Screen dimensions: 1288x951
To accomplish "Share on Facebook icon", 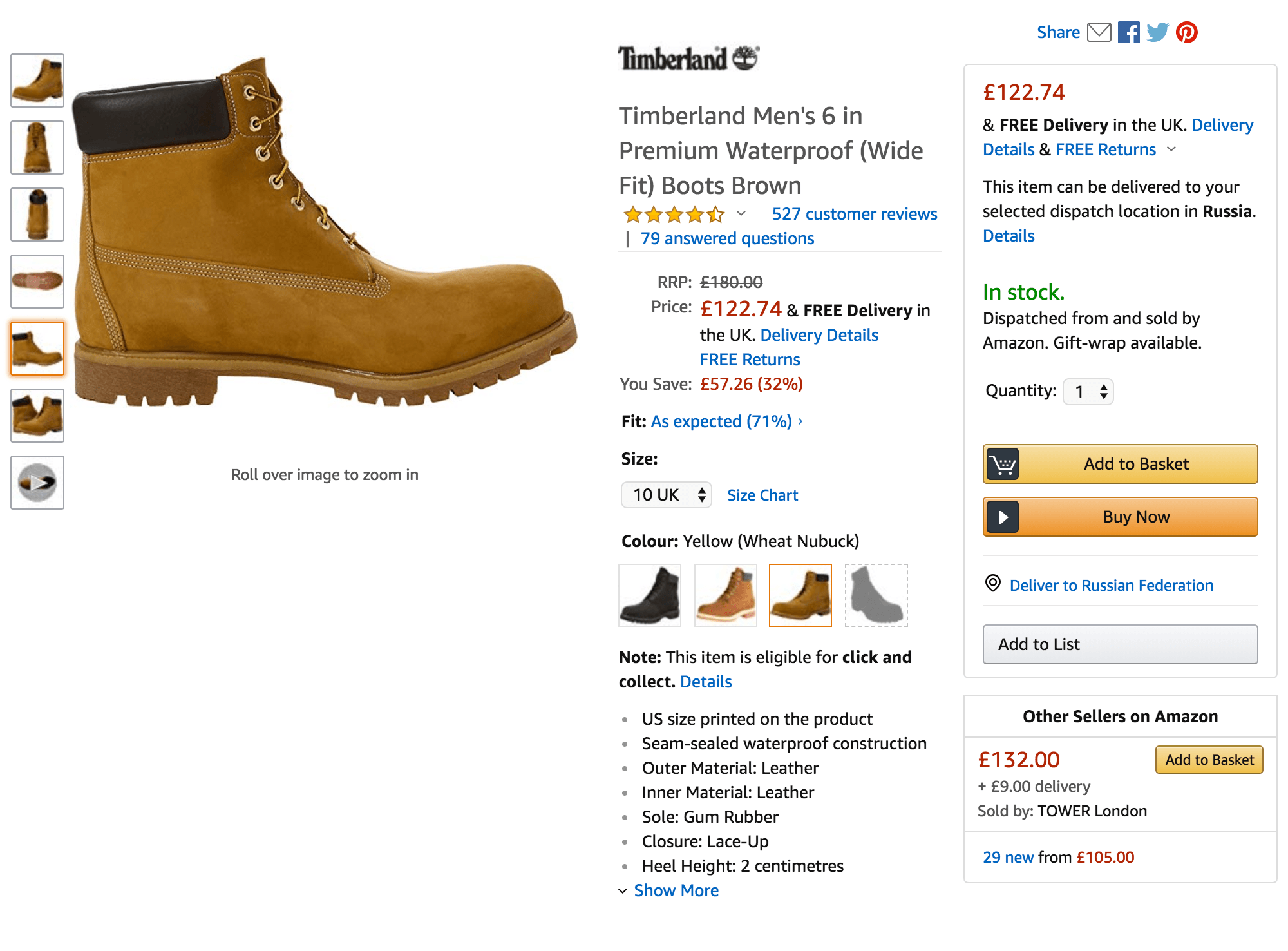I will pyautogui.click(x=1128, y=32).
